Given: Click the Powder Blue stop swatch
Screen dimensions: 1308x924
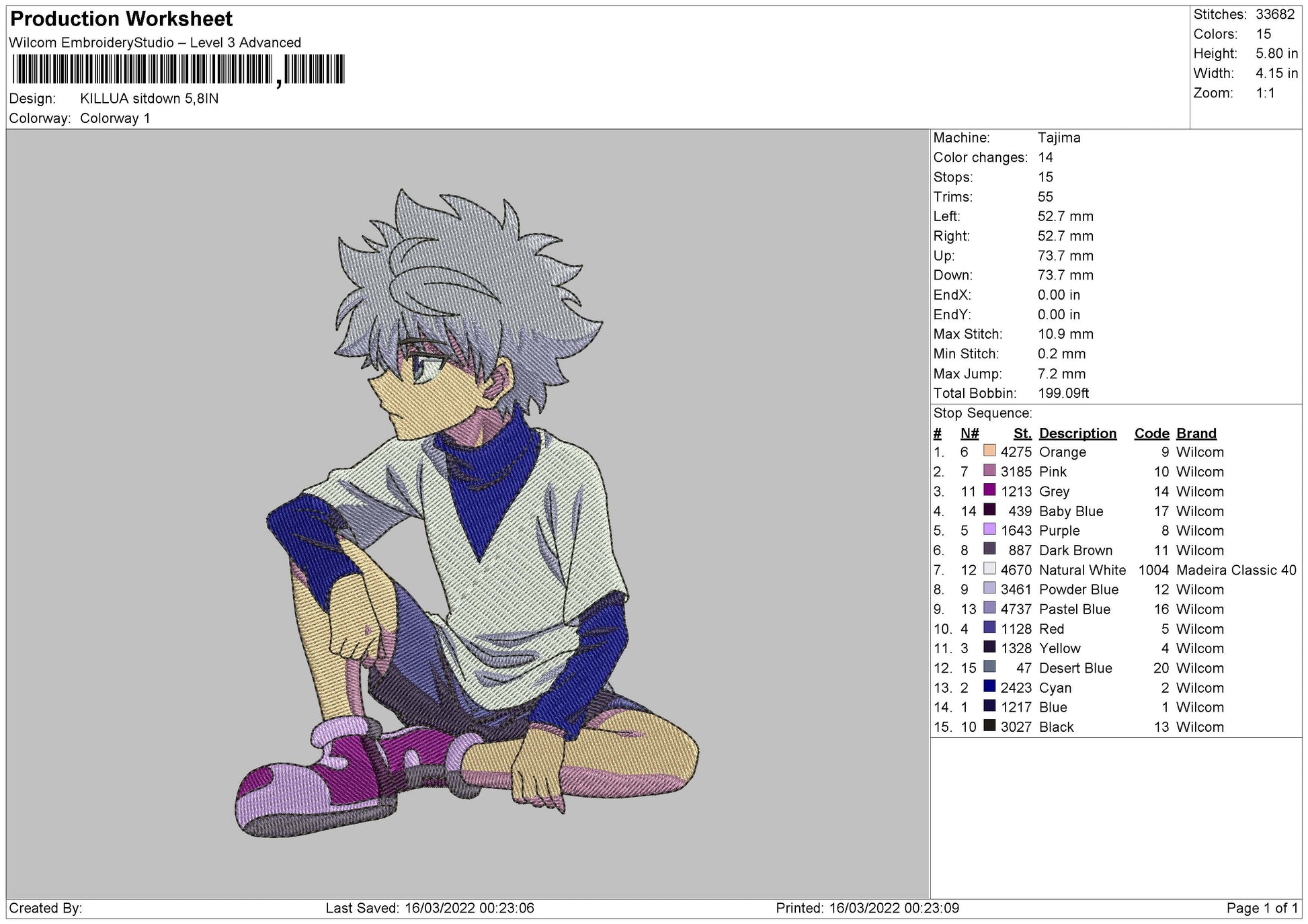Looking at the screenshot, I should coord(989,588).
